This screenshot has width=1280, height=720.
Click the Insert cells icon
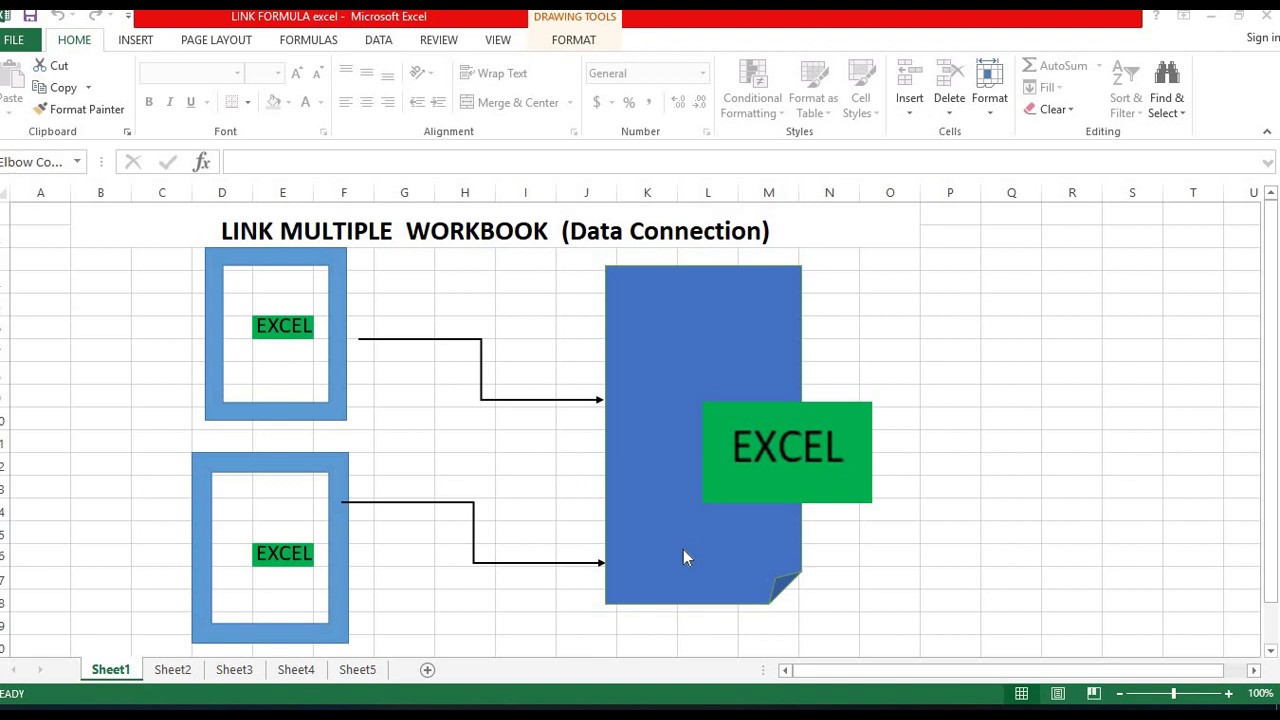909,75
